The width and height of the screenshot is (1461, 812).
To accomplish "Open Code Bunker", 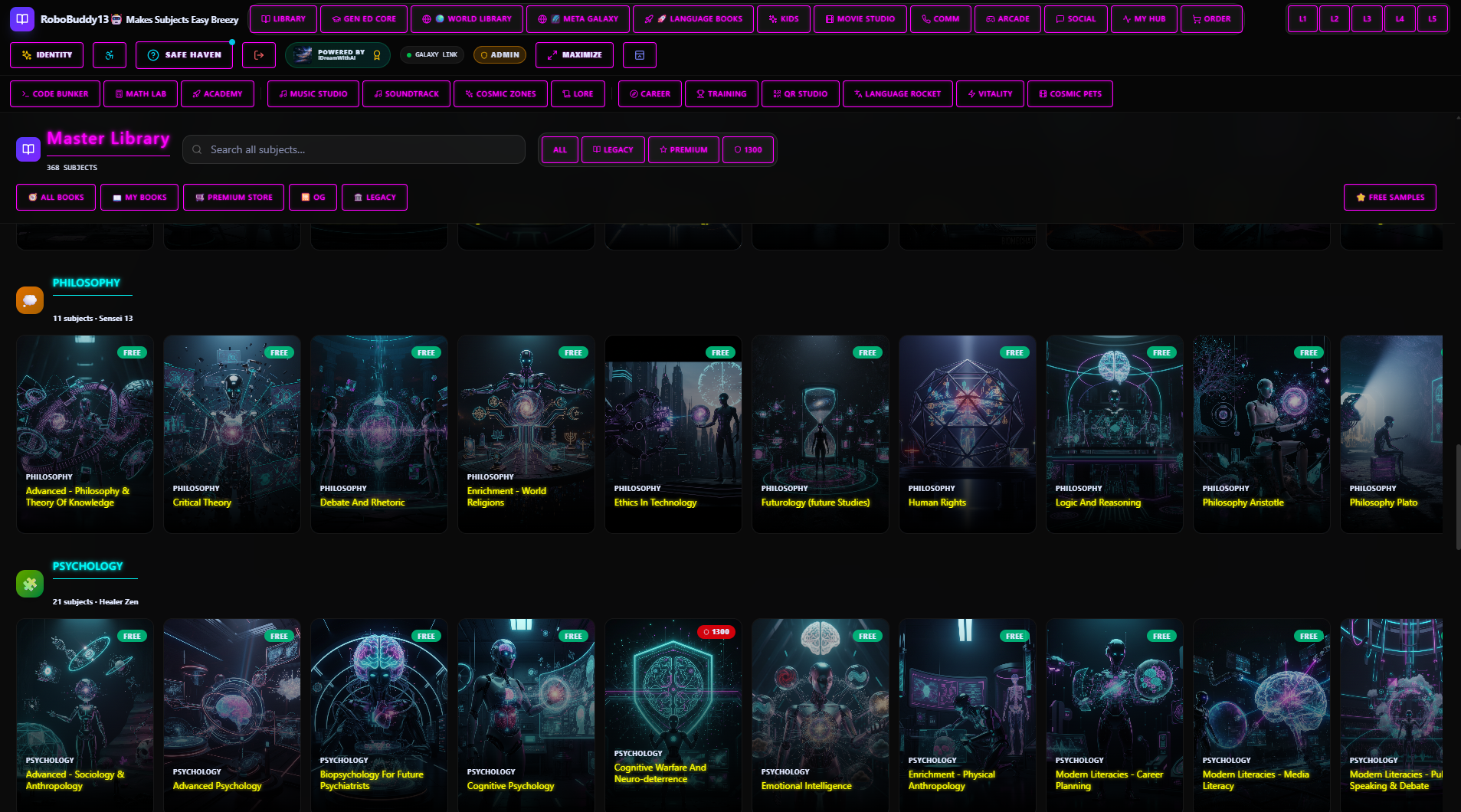I will [55, 94].
